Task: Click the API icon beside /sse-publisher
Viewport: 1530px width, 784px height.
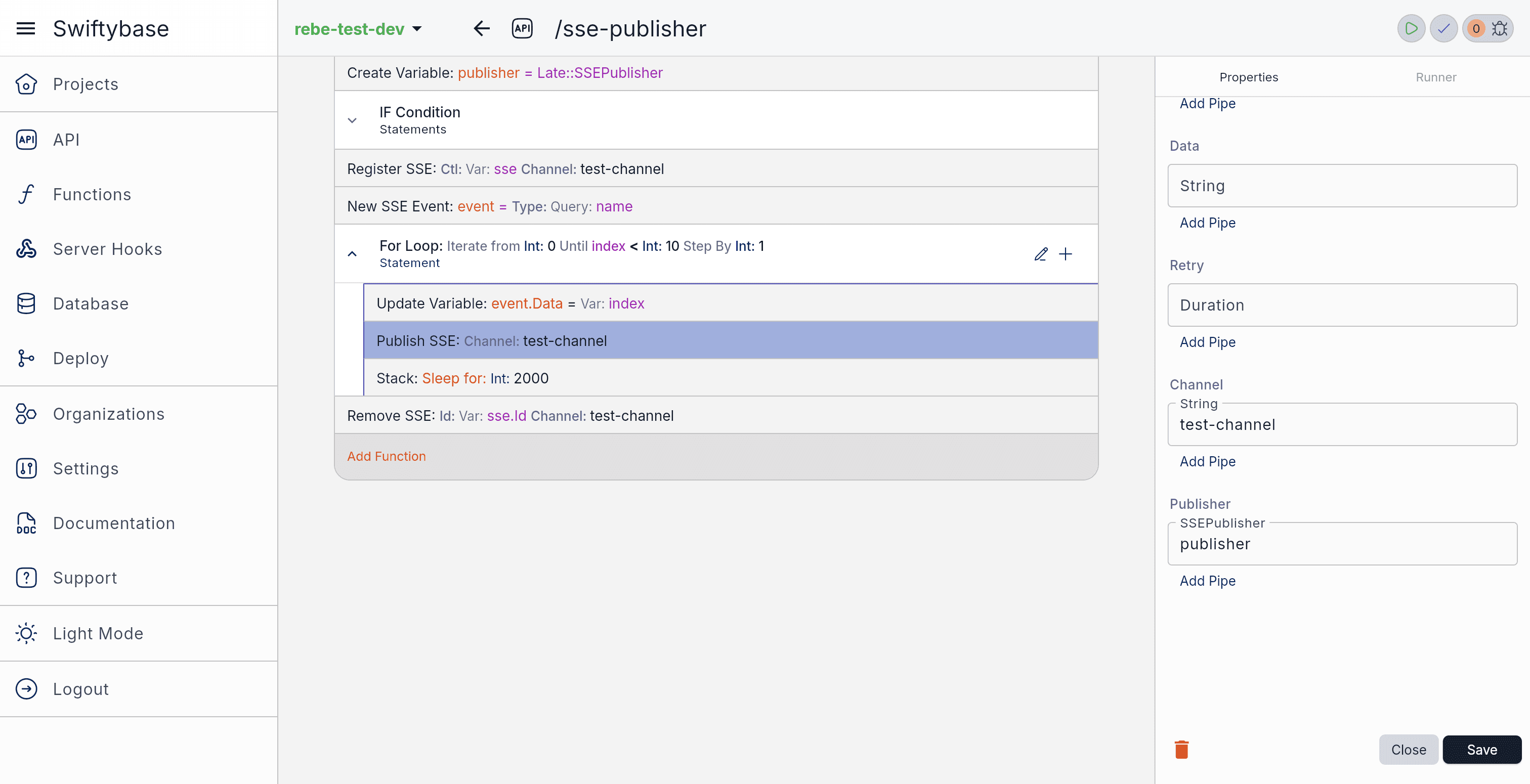Action: pyautogui.click(x=522, y=28)
